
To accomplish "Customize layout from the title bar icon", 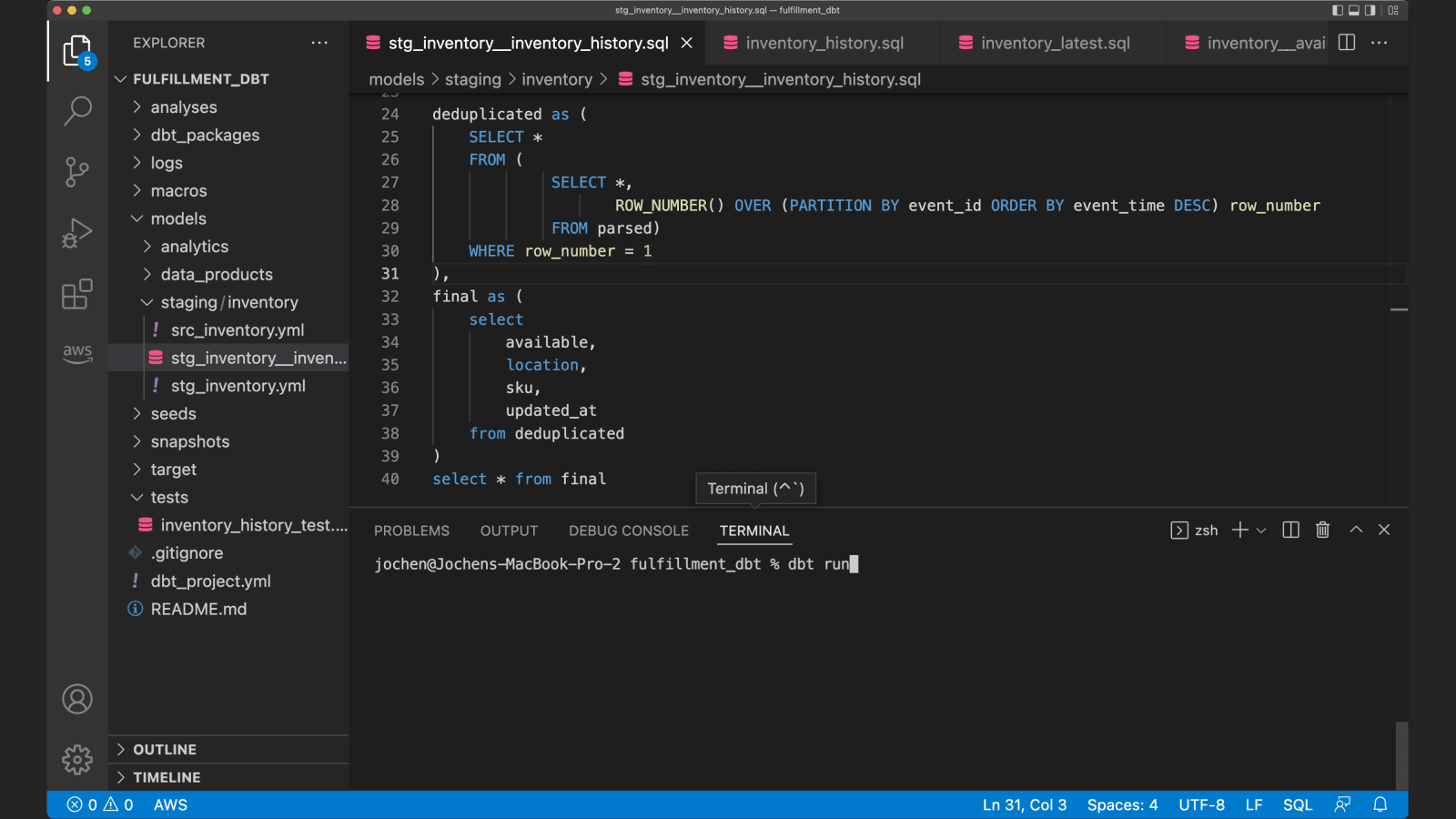I will click(1393, 10).
